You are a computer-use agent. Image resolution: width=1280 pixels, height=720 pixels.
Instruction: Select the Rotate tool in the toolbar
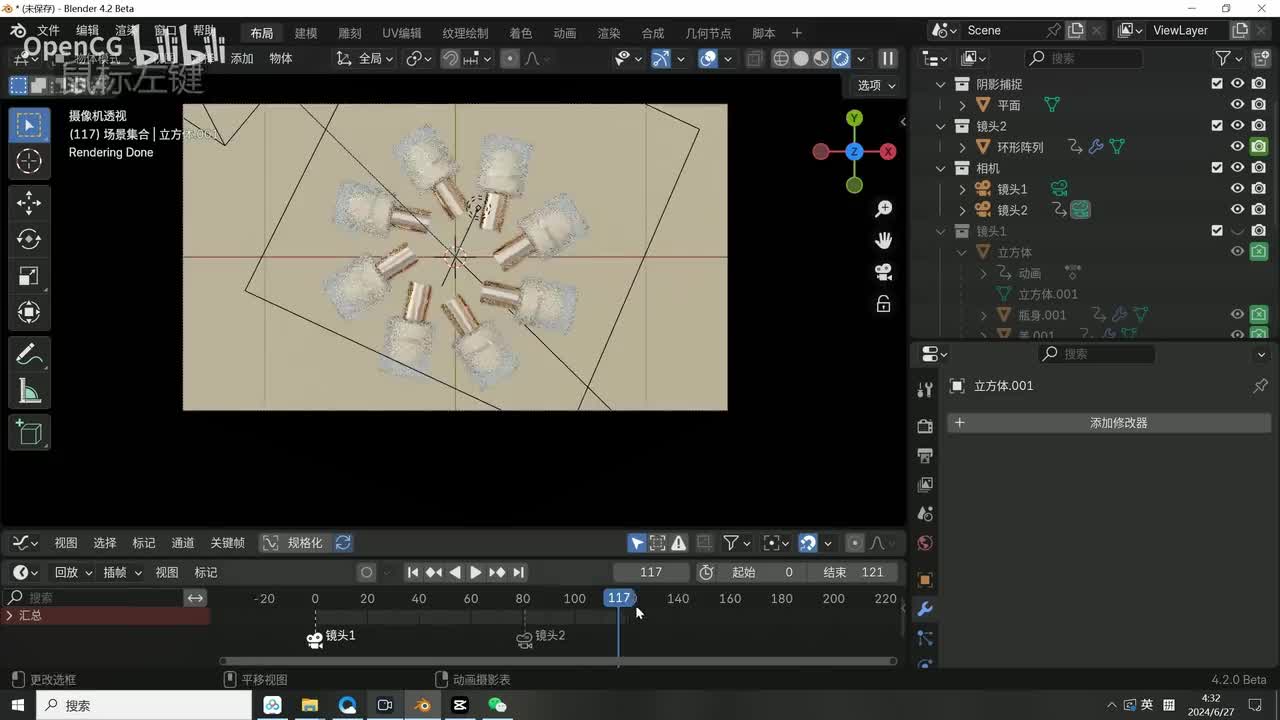pos(29,239)
